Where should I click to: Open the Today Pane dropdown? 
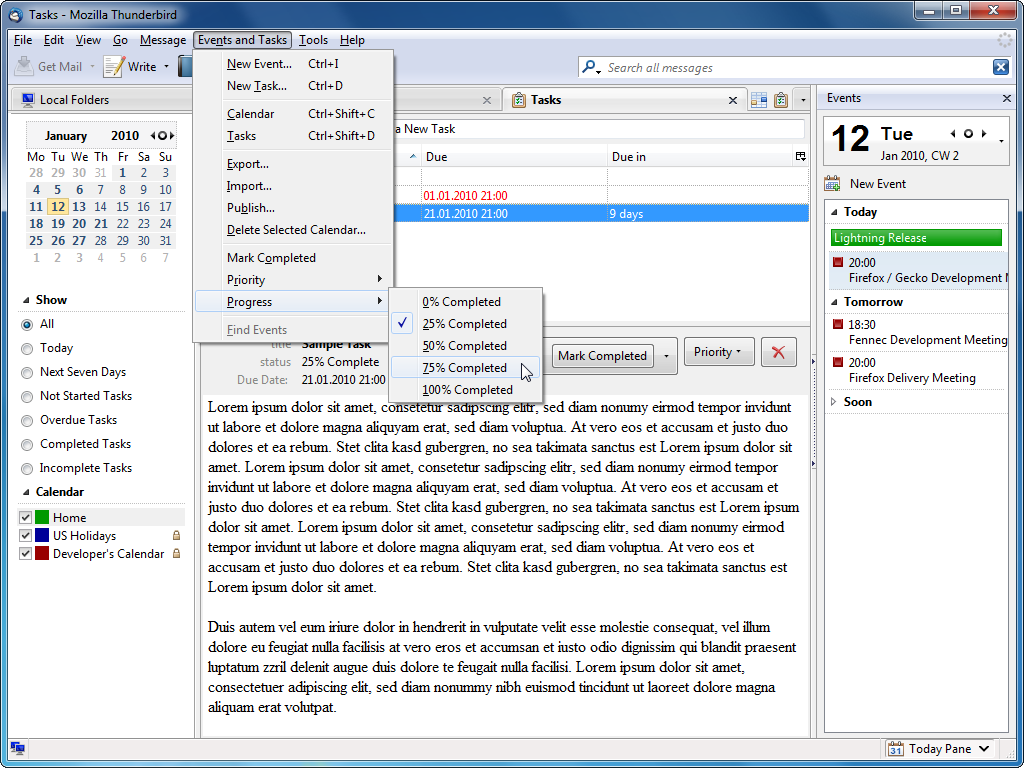[984, 749]
